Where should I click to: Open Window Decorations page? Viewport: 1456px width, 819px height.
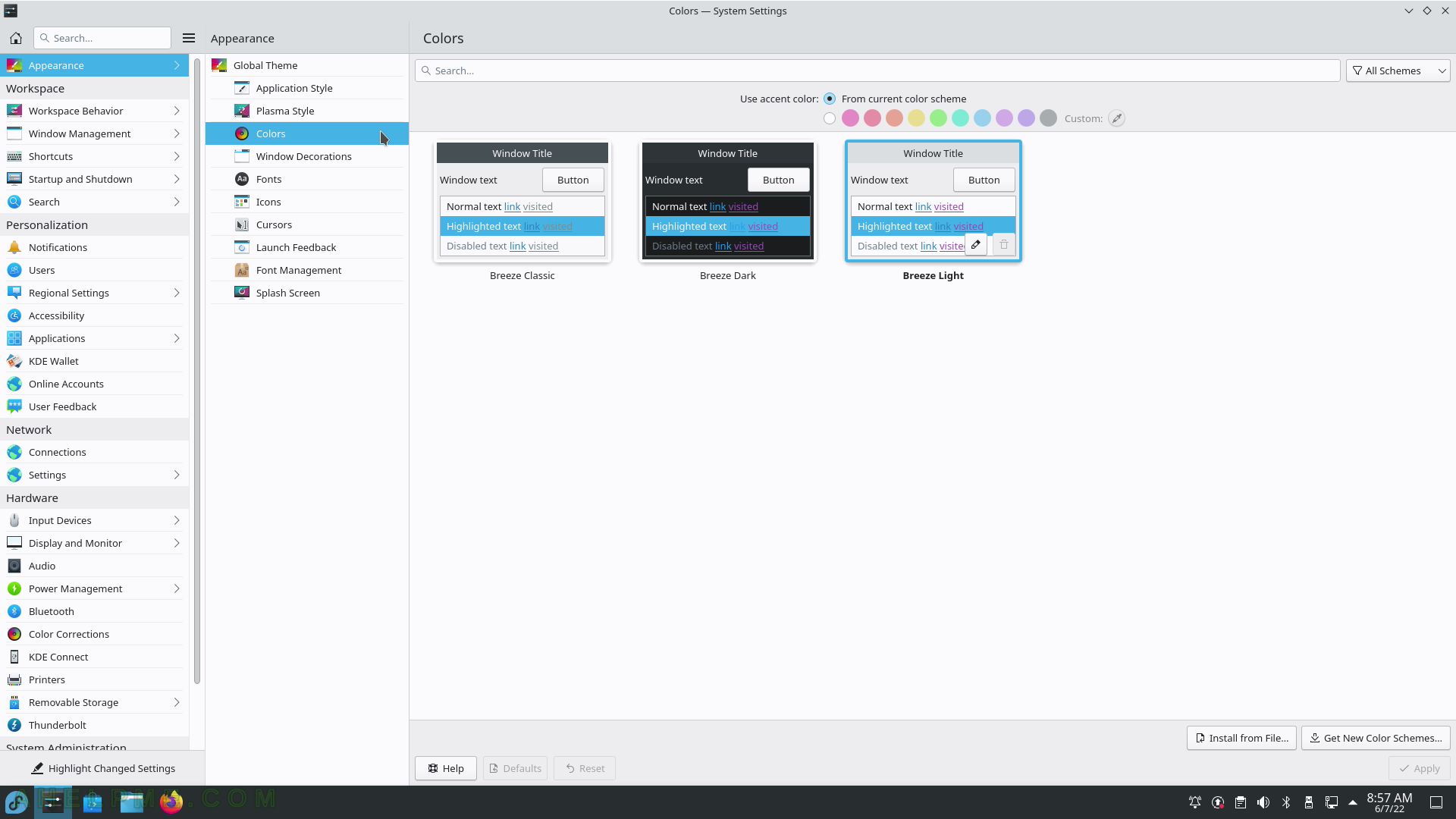click(307, 156)
